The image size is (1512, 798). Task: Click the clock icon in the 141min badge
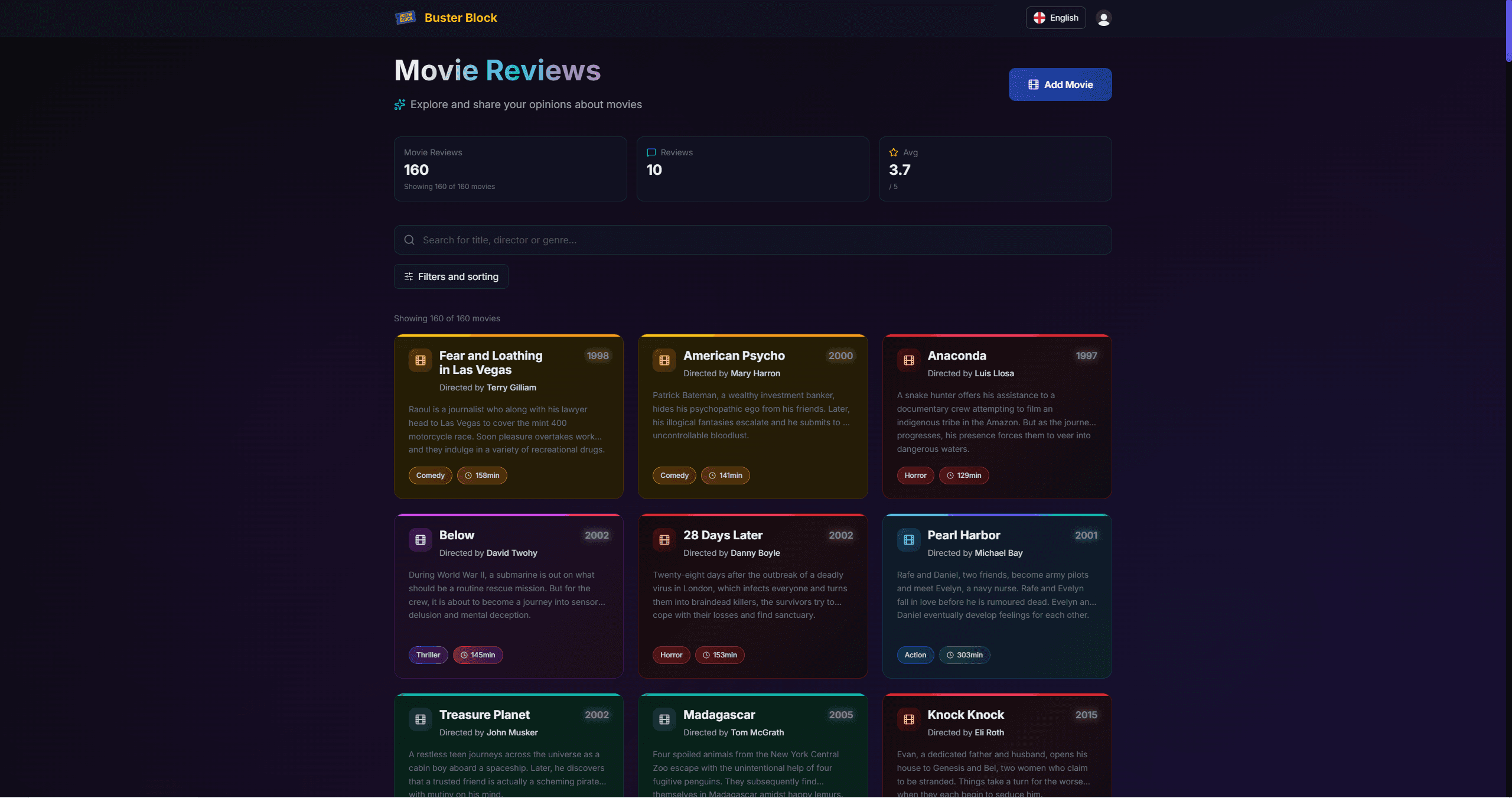point(712,475)
